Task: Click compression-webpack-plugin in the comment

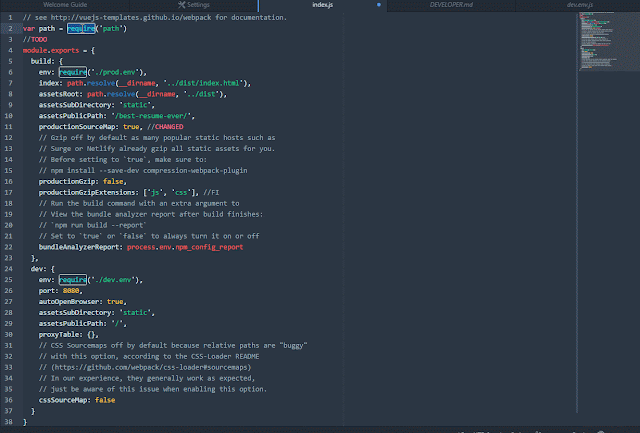Action: coord(195,171)
